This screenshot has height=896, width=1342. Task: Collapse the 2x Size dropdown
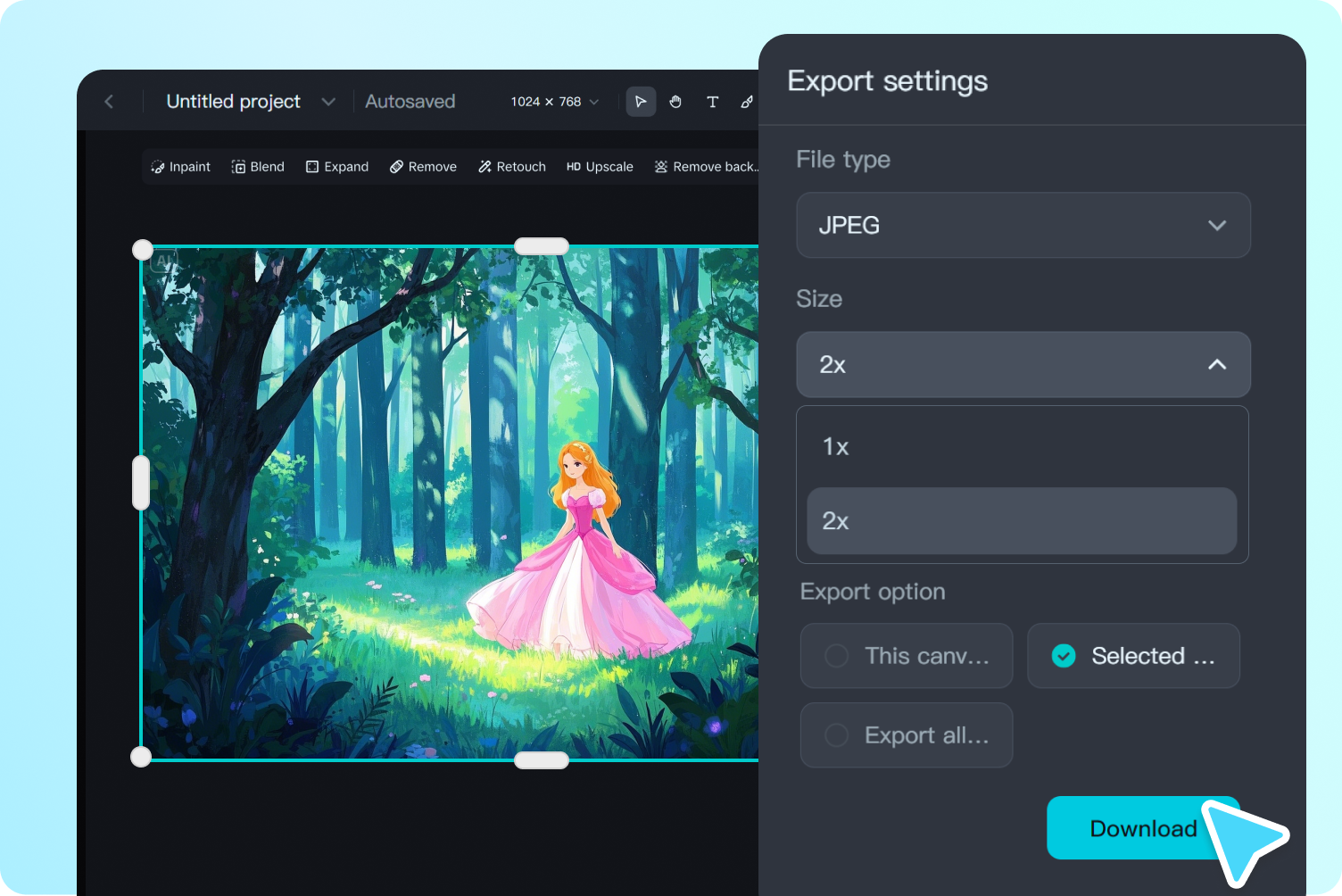(1023, 364)
